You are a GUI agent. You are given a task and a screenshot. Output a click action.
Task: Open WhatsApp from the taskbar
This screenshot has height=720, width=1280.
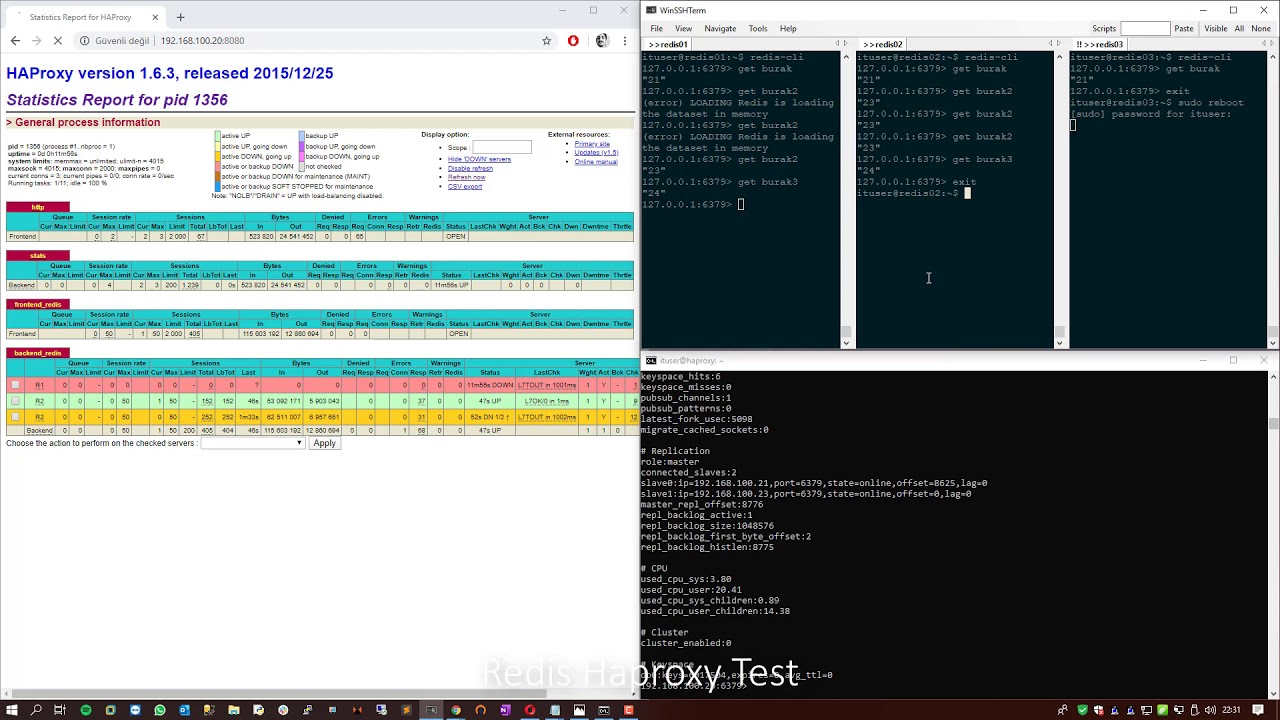159,710
